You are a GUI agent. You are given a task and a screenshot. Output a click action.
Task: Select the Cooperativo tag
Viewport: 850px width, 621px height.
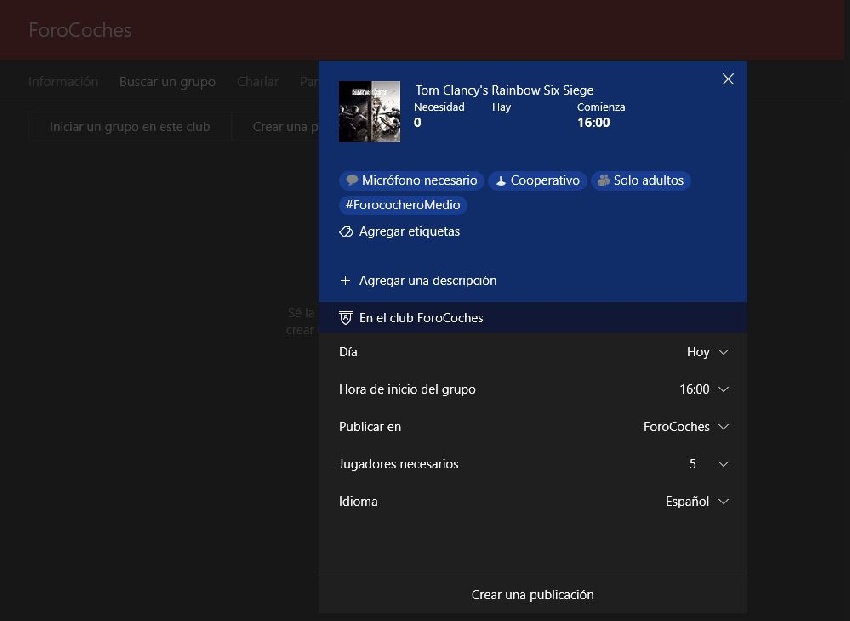[x=538, y=180]
